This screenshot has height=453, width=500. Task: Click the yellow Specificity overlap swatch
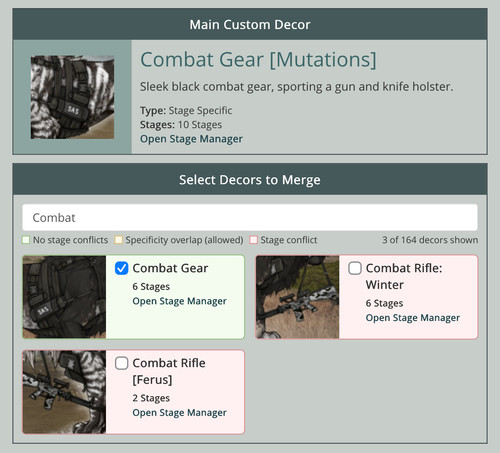pos(118,240)
